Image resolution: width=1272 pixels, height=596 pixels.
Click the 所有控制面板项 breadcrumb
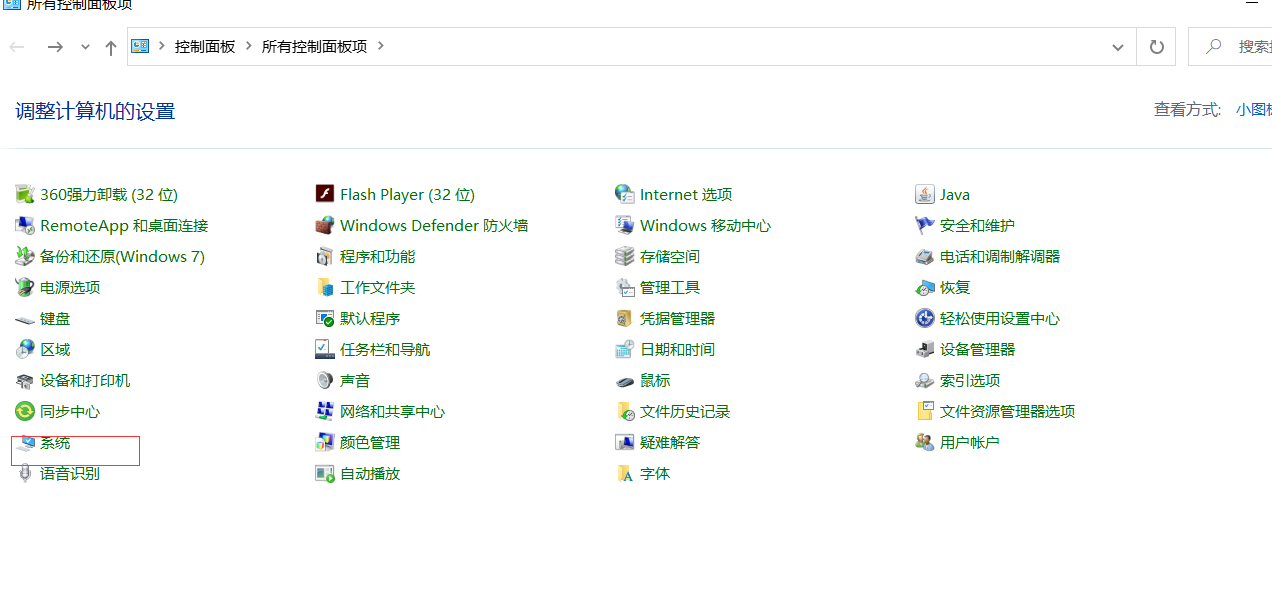[314, 46]
